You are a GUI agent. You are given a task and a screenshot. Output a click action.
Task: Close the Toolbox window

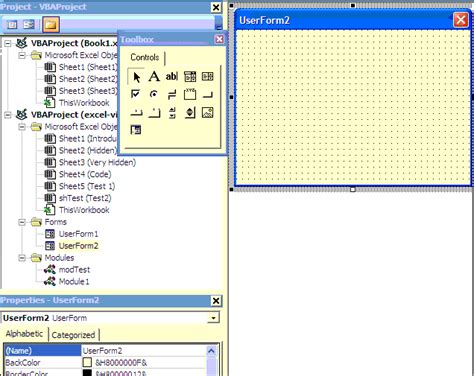tap(219, 39)
